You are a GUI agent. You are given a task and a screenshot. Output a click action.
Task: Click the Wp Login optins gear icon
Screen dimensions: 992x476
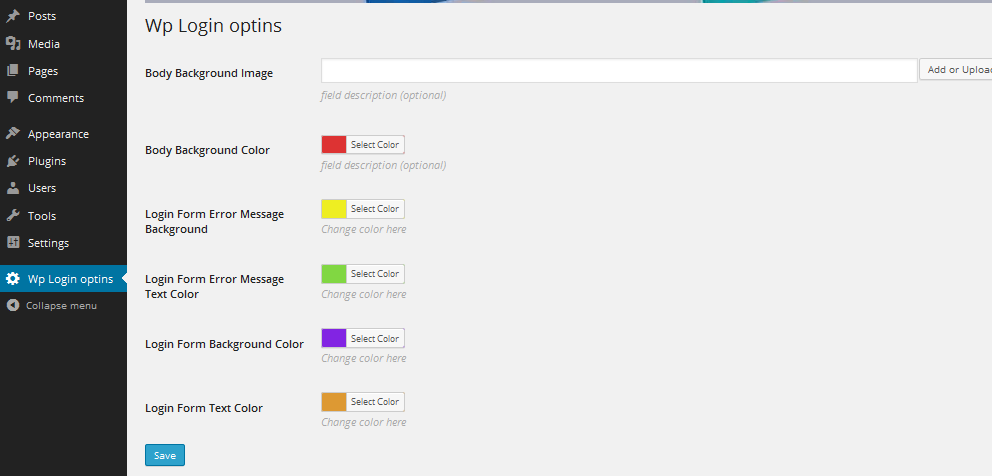[x=13, y=279]
